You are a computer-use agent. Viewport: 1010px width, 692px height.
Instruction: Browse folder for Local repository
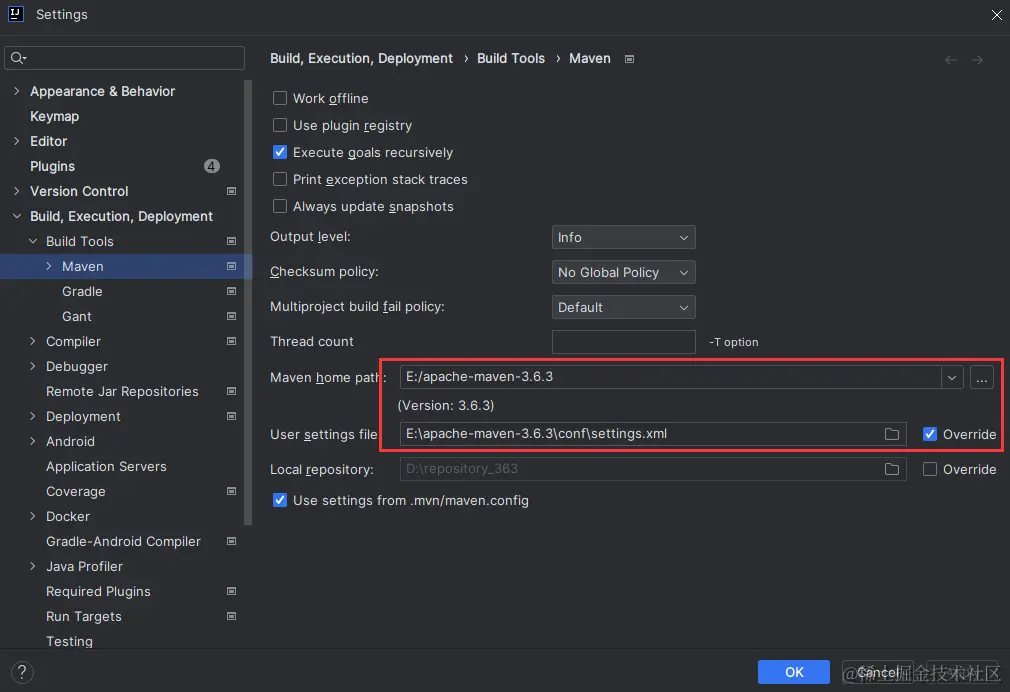tap(891, 469)
